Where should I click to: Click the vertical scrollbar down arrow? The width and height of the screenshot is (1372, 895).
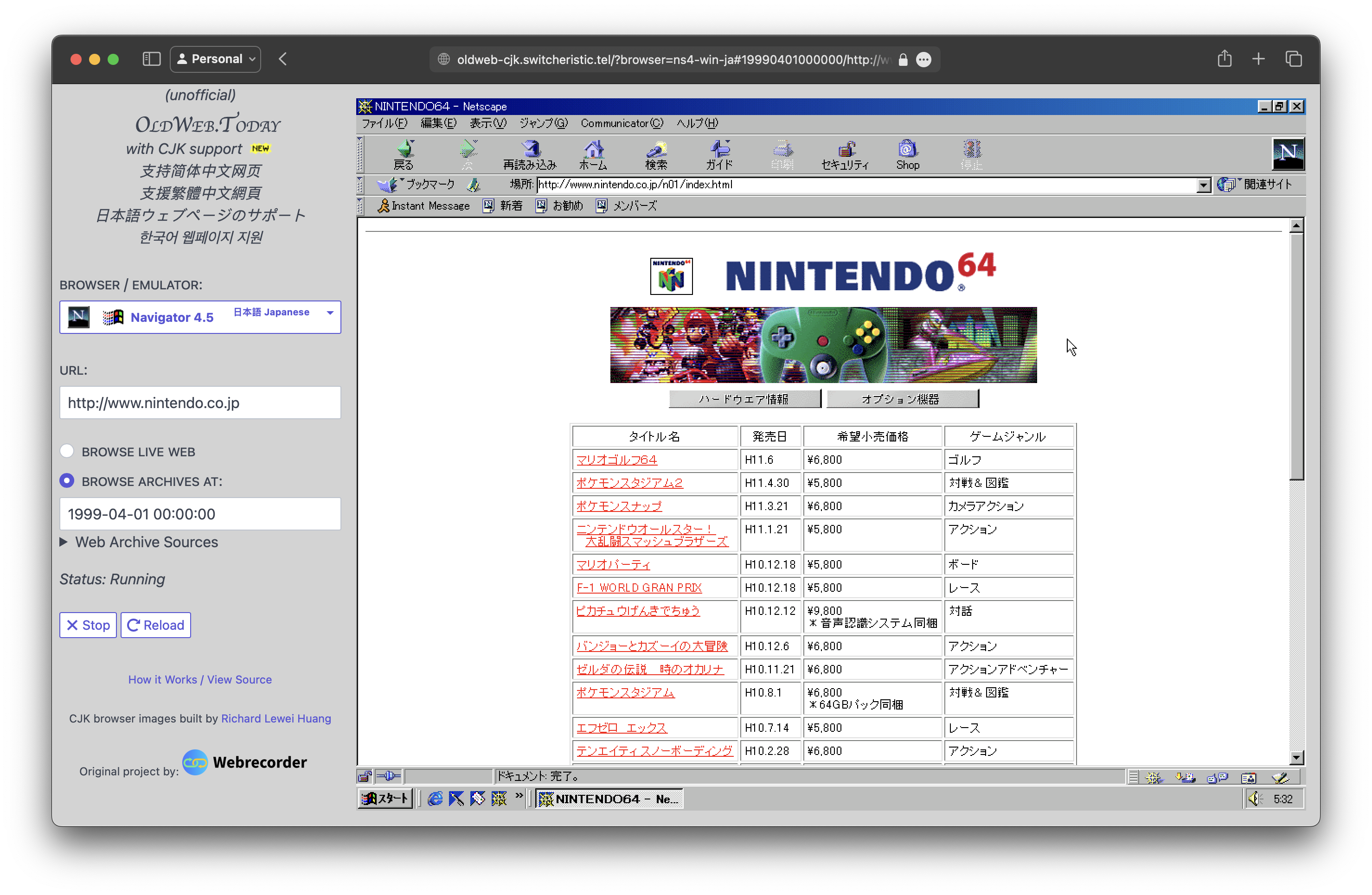coord(1296,757)
